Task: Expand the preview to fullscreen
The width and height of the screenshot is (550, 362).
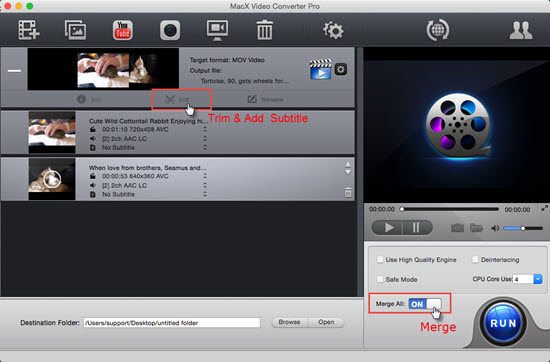Action: pos(544,208)
